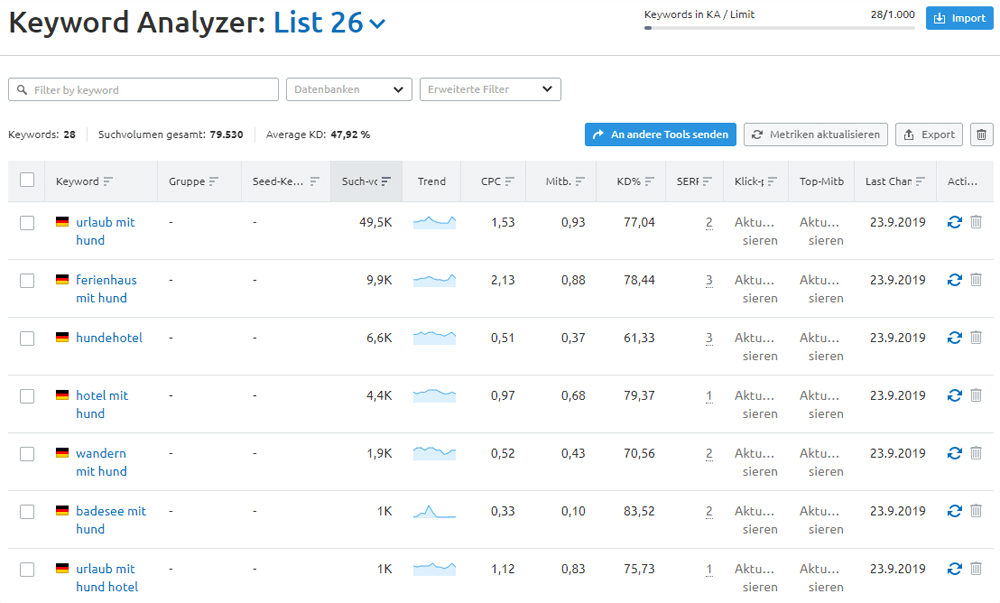The width and height of the screenshot is (1000, 603).
Task: Select the checkbox for hotel mit hund
Action: [x=27, y=395]
